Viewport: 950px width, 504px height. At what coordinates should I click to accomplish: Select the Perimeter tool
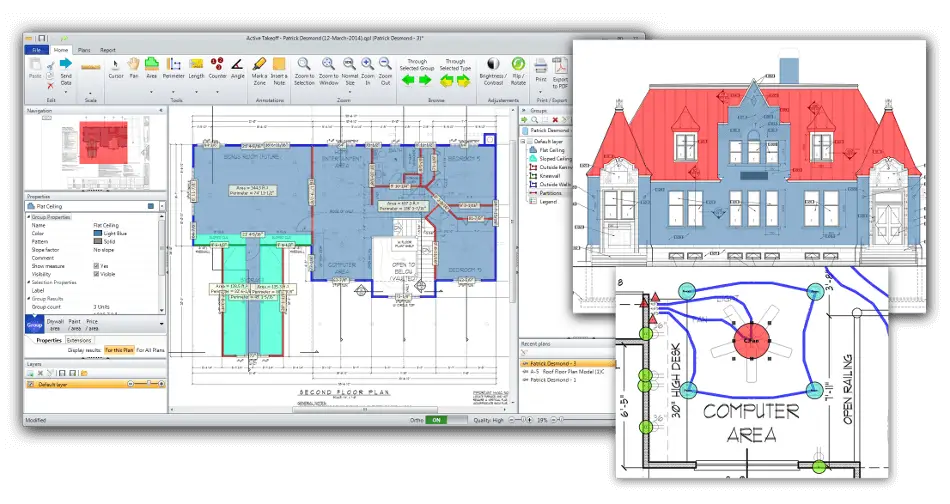173,68
